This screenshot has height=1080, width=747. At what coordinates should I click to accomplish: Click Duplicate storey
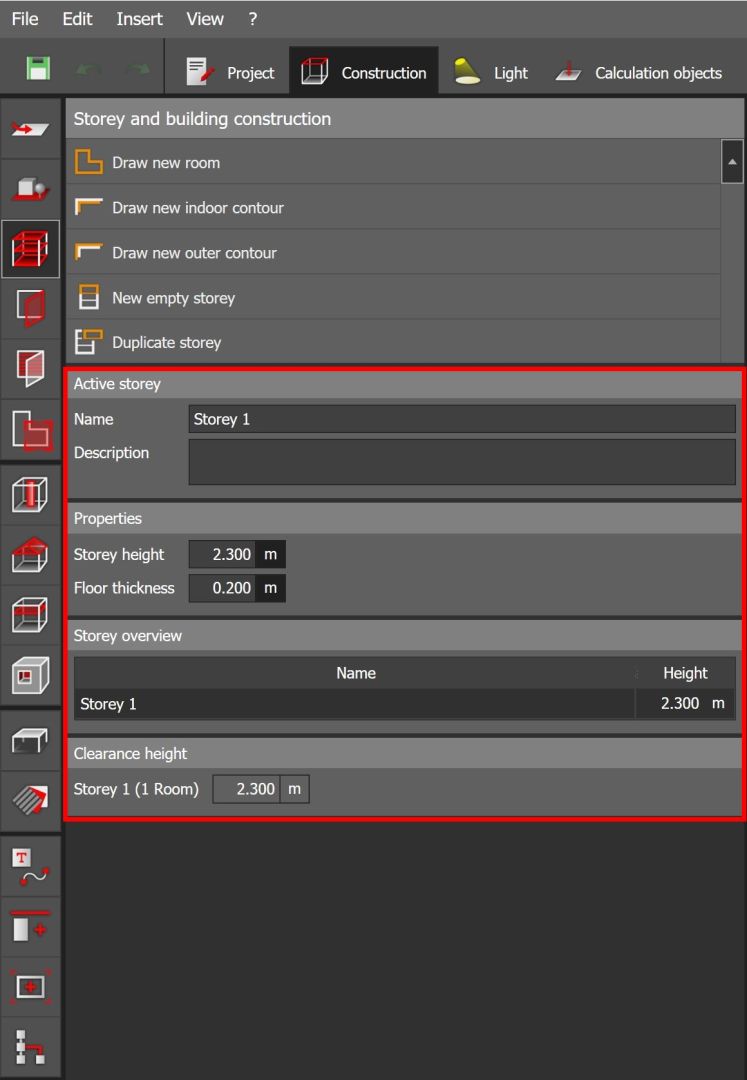click(x=393, y=342)
